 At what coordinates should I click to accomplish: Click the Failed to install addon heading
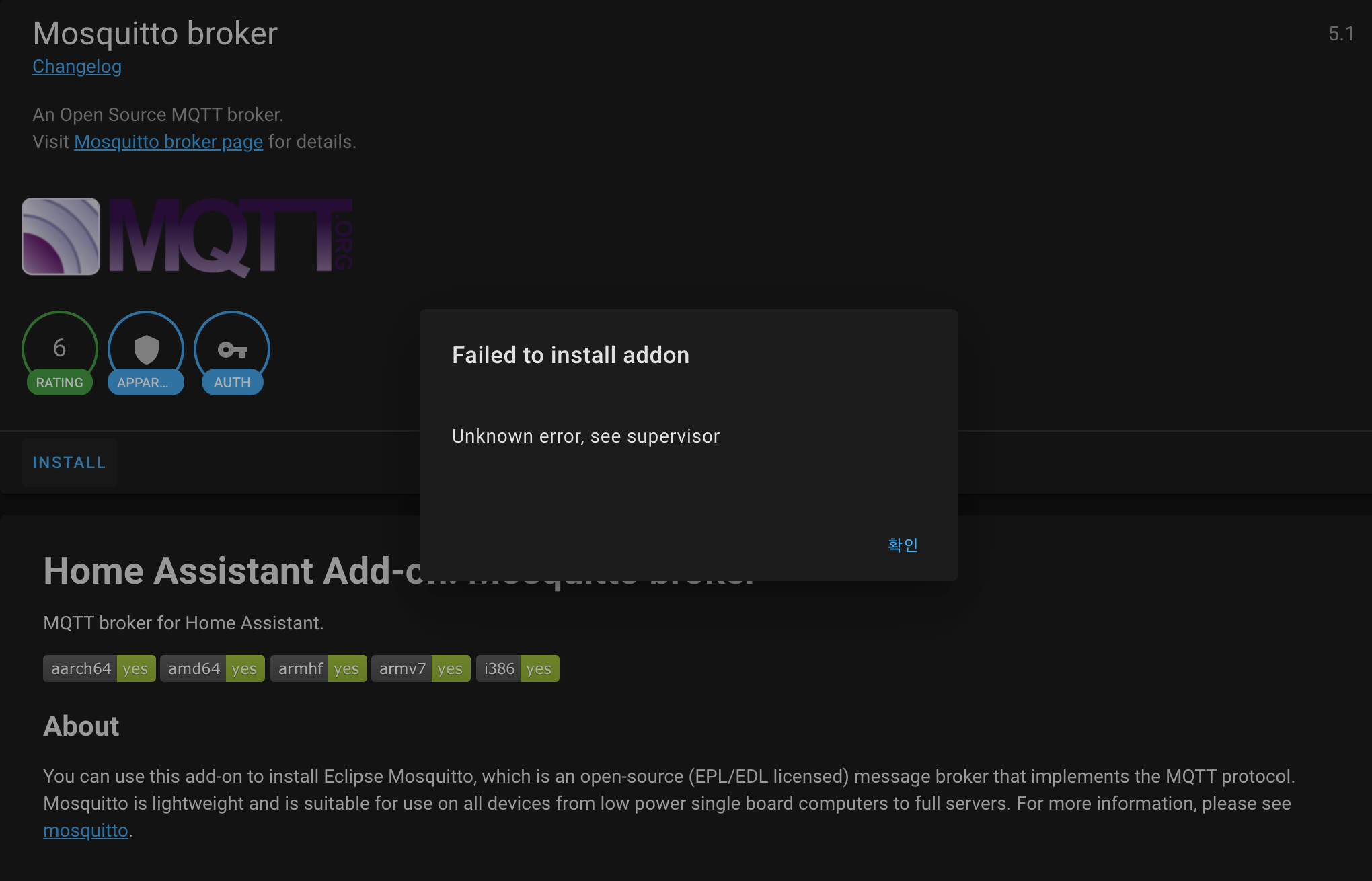570,355
